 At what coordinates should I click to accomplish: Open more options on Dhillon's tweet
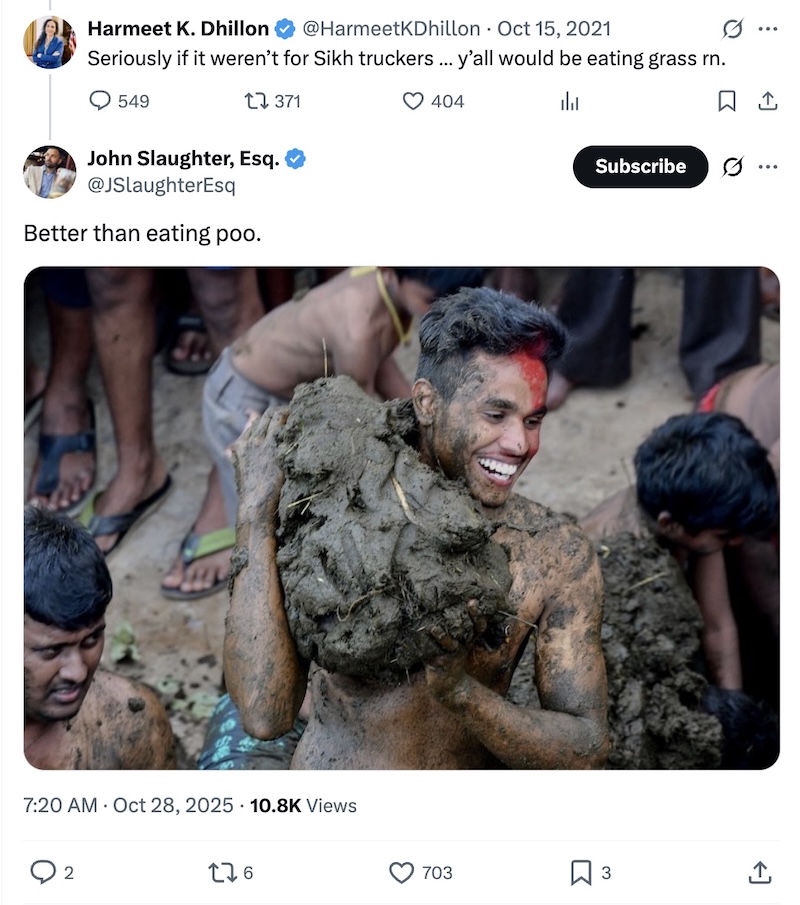click(x=767, y=29)
